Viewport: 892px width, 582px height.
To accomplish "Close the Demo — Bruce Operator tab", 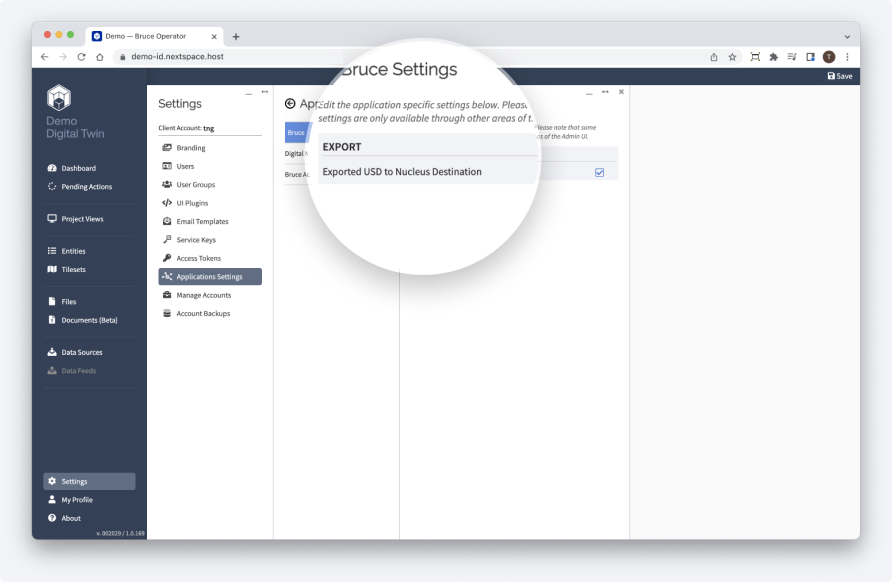I will click(x=214, y=36).
